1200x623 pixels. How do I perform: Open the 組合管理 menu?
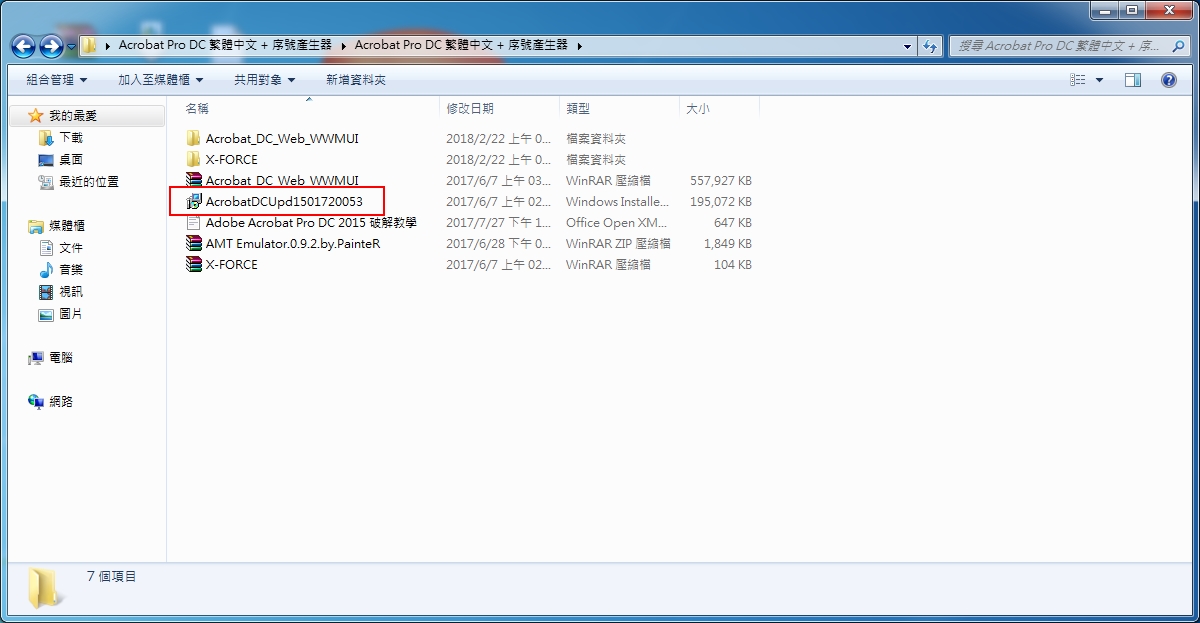click(x=56, y=80)
